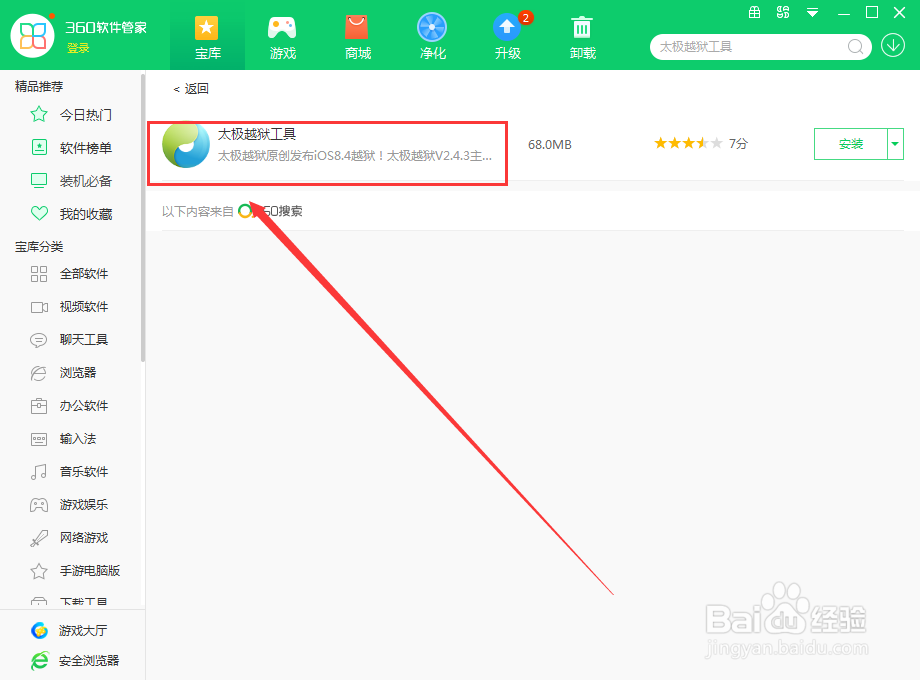The image size is (920, 680).
Task: Click the skin/apps icon in title bar
Action: pyautogui.click(x=783, y=12)
